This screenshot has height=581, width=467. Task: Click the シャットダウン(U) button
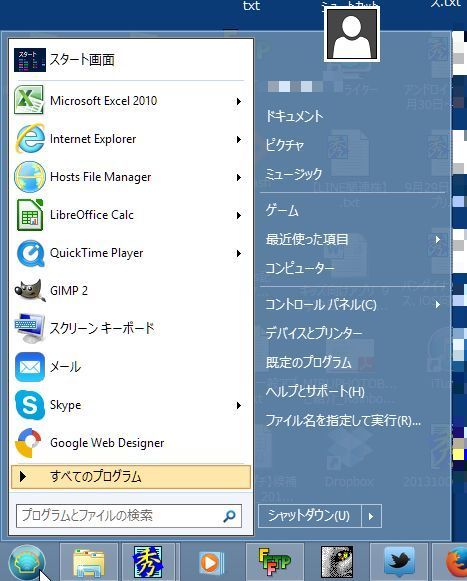pos(309,515)
